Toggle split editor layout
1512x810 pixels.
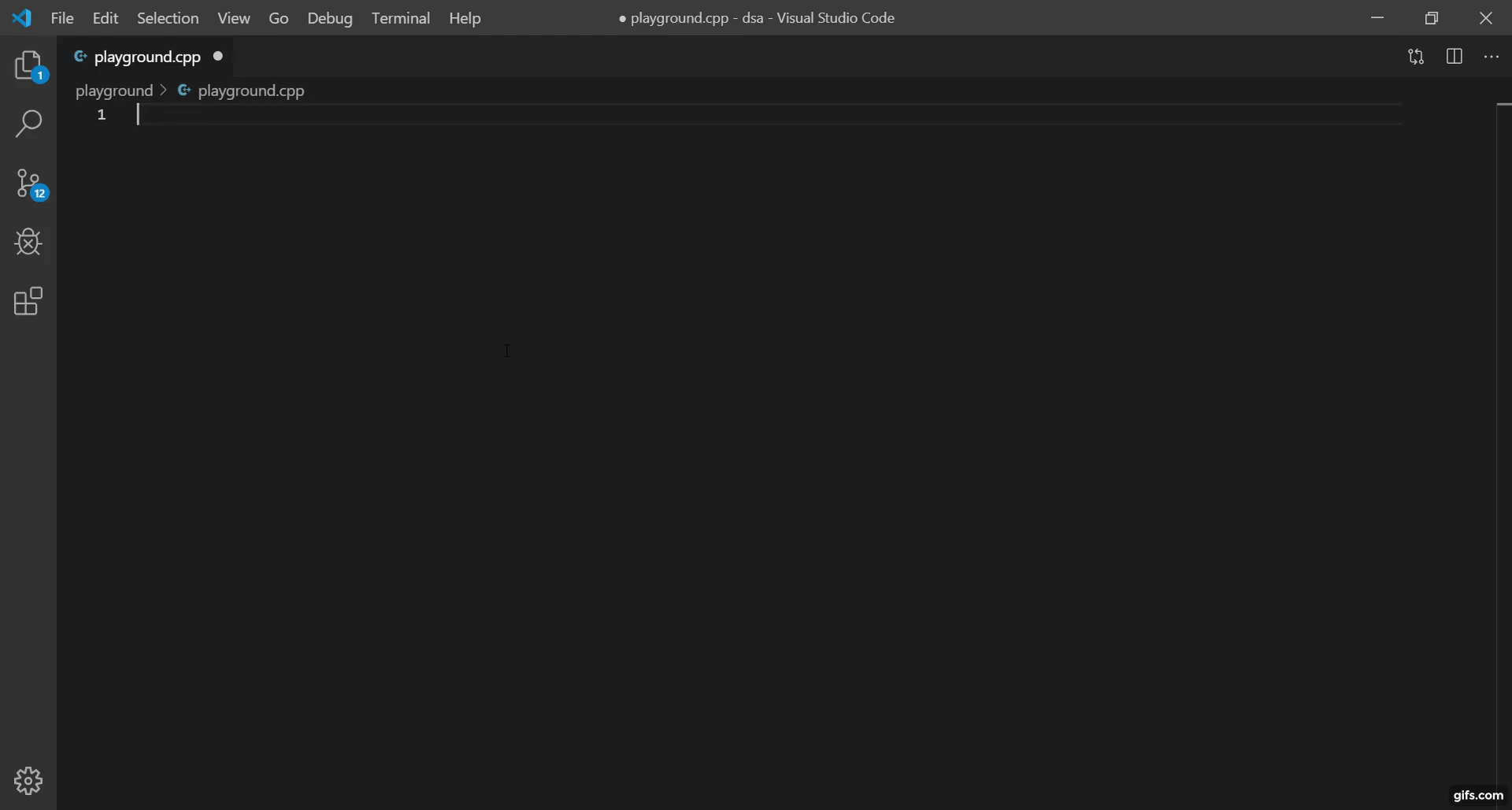pyautogui.click(x=1455, y=56)
